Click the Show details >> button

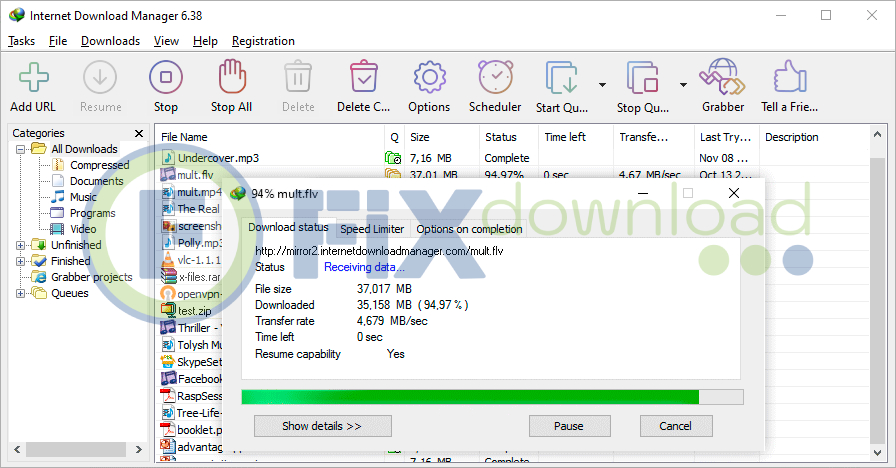click(x=322, y=426)
